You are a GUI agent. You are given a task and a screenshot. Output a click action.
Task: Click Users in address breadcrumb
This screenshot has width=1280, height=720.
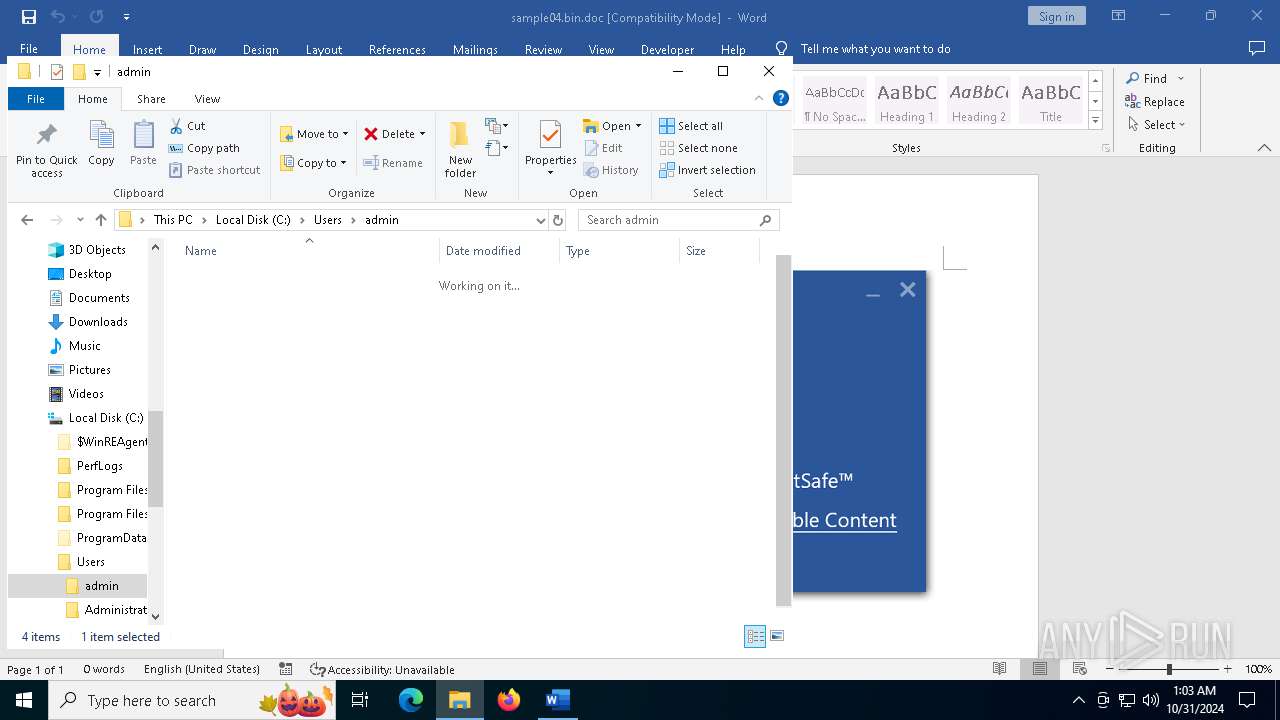click(328, 220)
